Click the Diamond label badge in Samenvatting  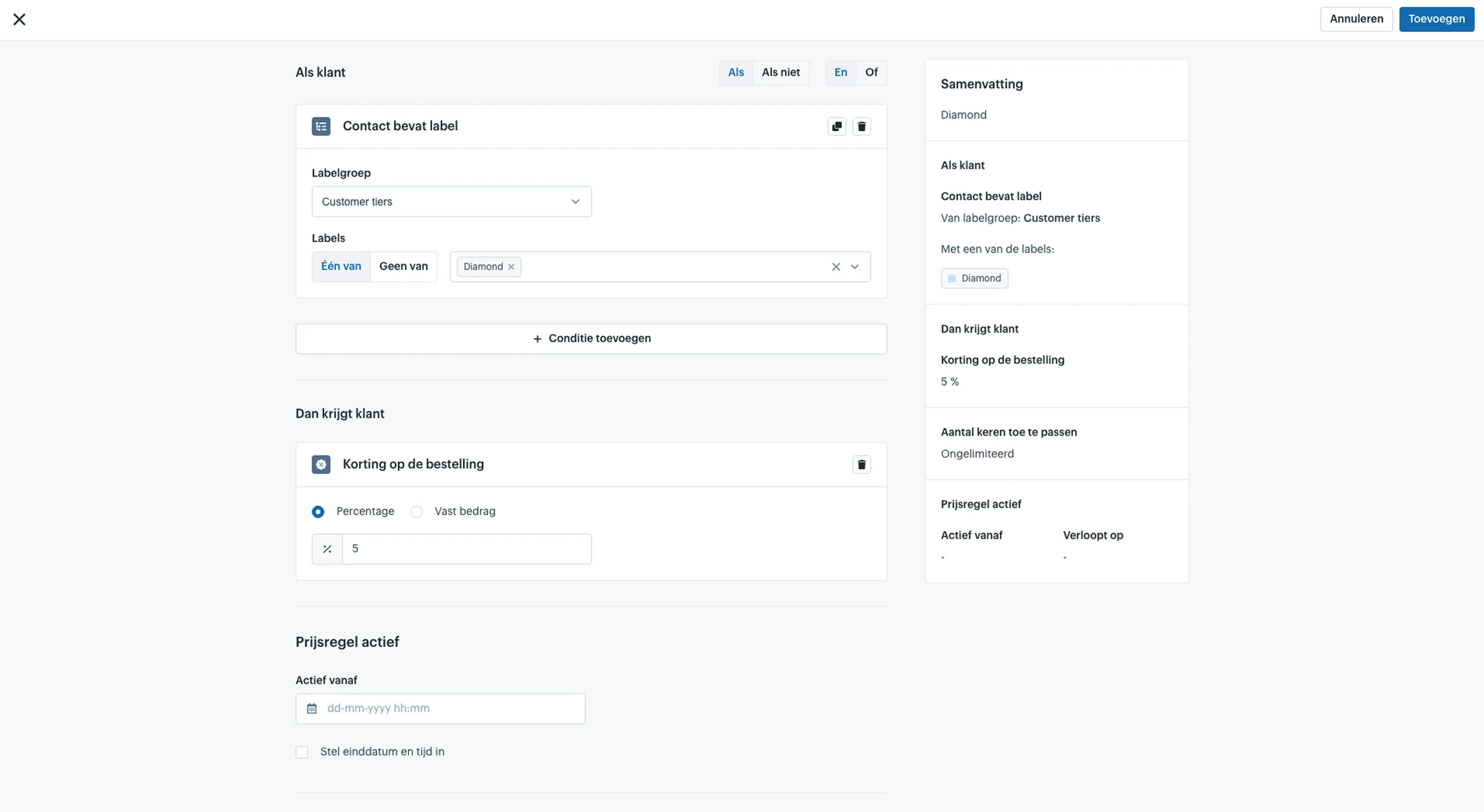pos(974,278)
